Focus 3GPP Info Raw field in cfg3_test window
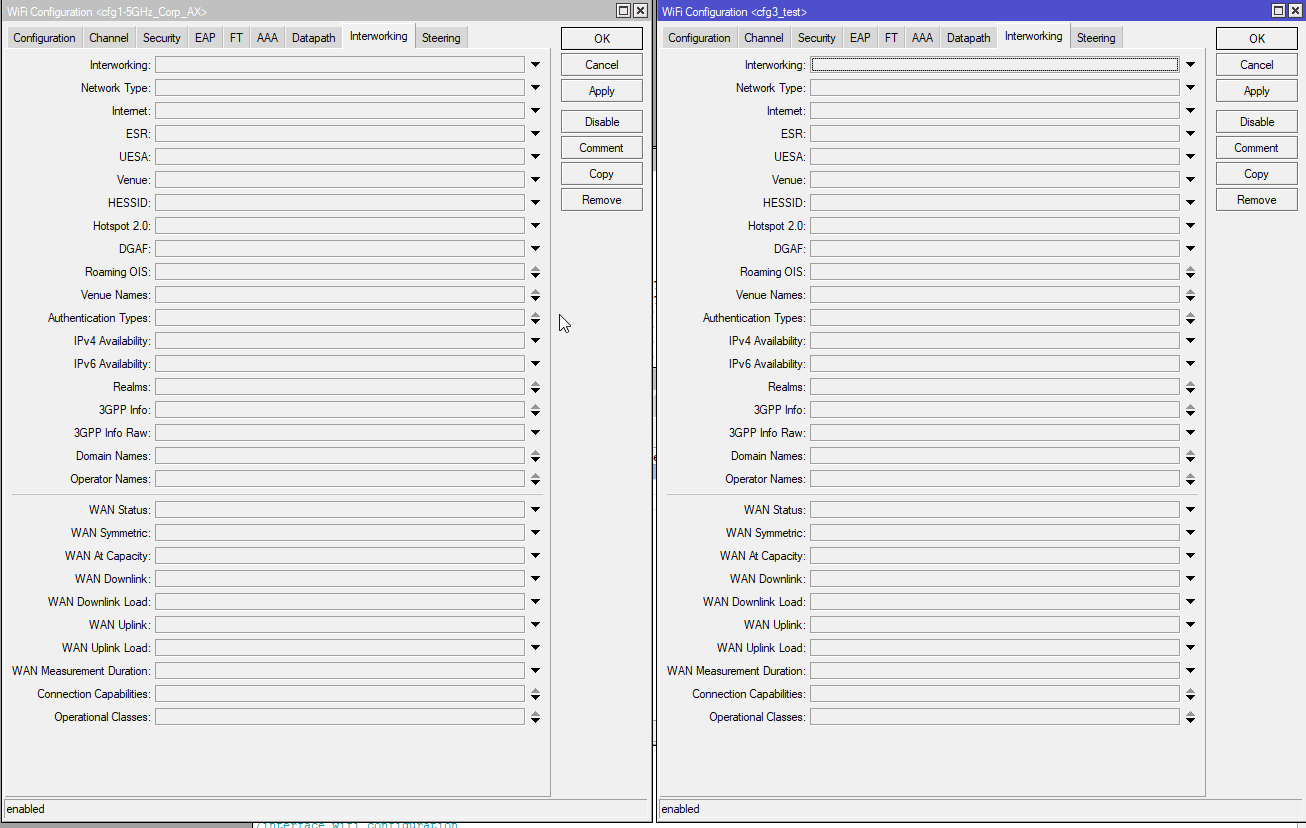 point(995,433)
